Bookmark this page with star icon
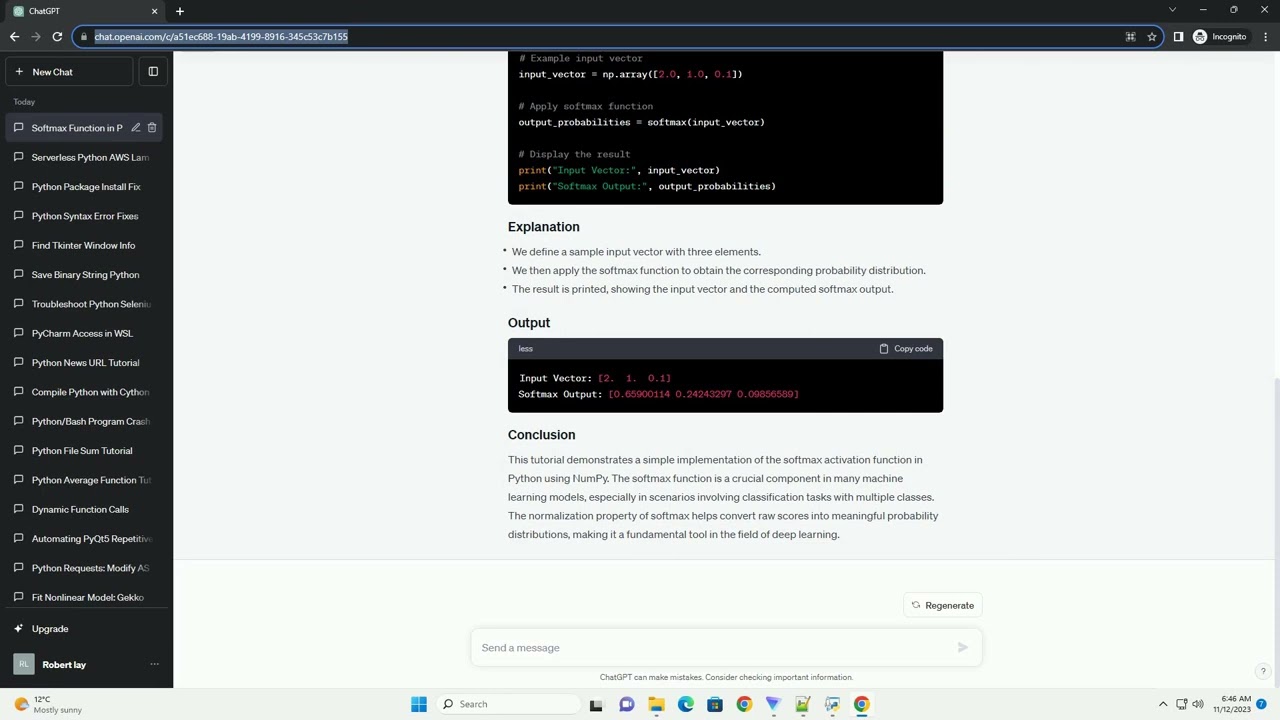 pos(1152,37)
